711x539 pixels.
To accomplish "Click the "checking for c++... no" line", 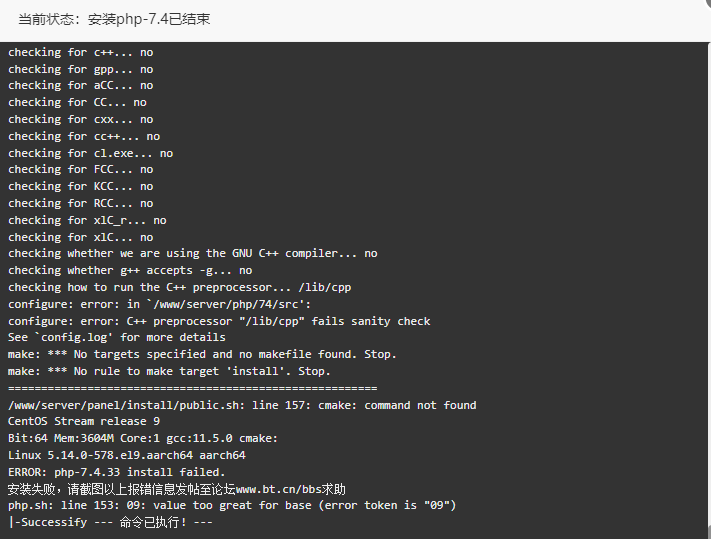I will (81, 53).
